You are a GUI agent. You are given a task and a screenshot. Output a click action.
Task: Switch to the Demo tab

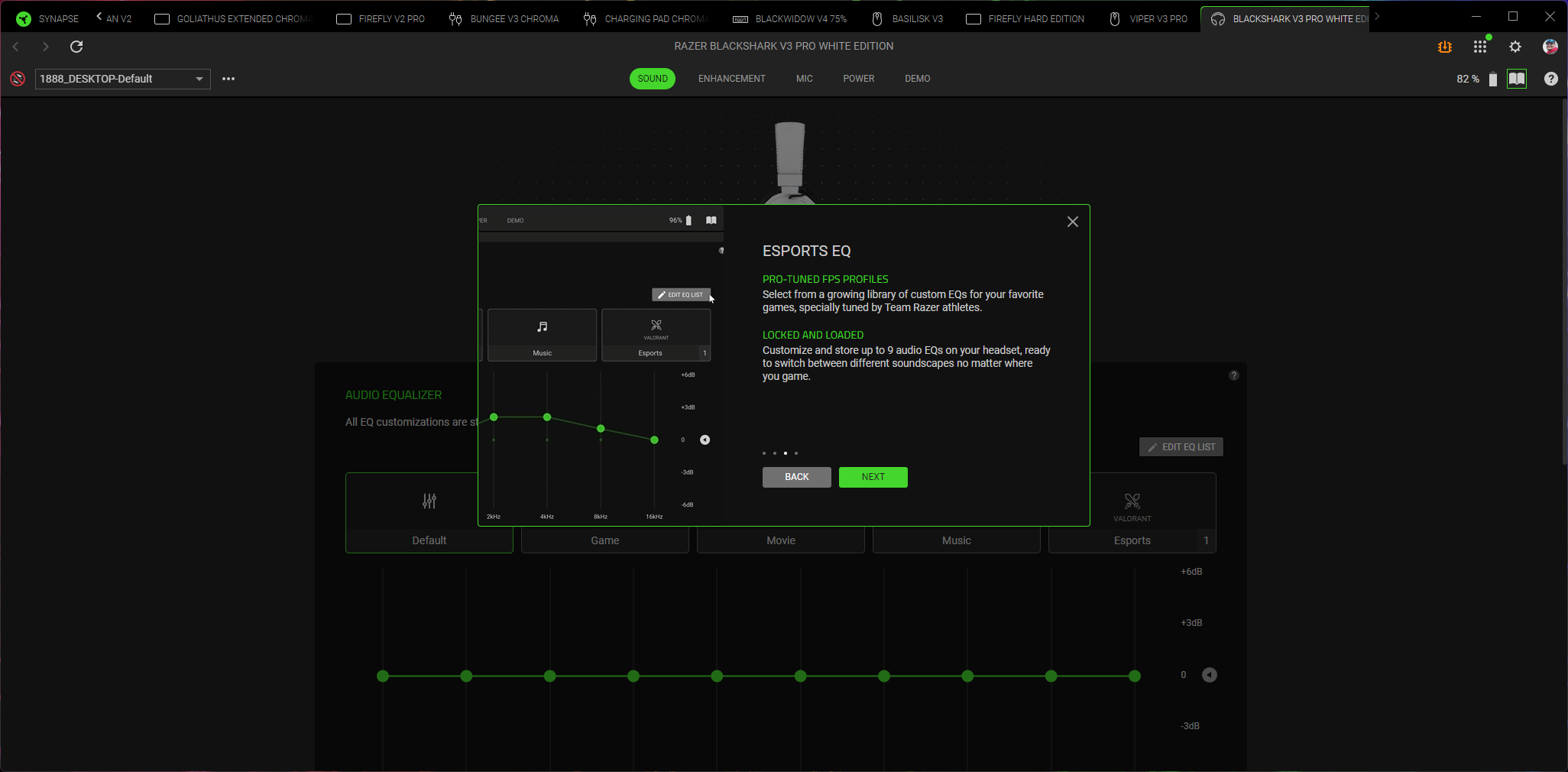coord(918,79)
